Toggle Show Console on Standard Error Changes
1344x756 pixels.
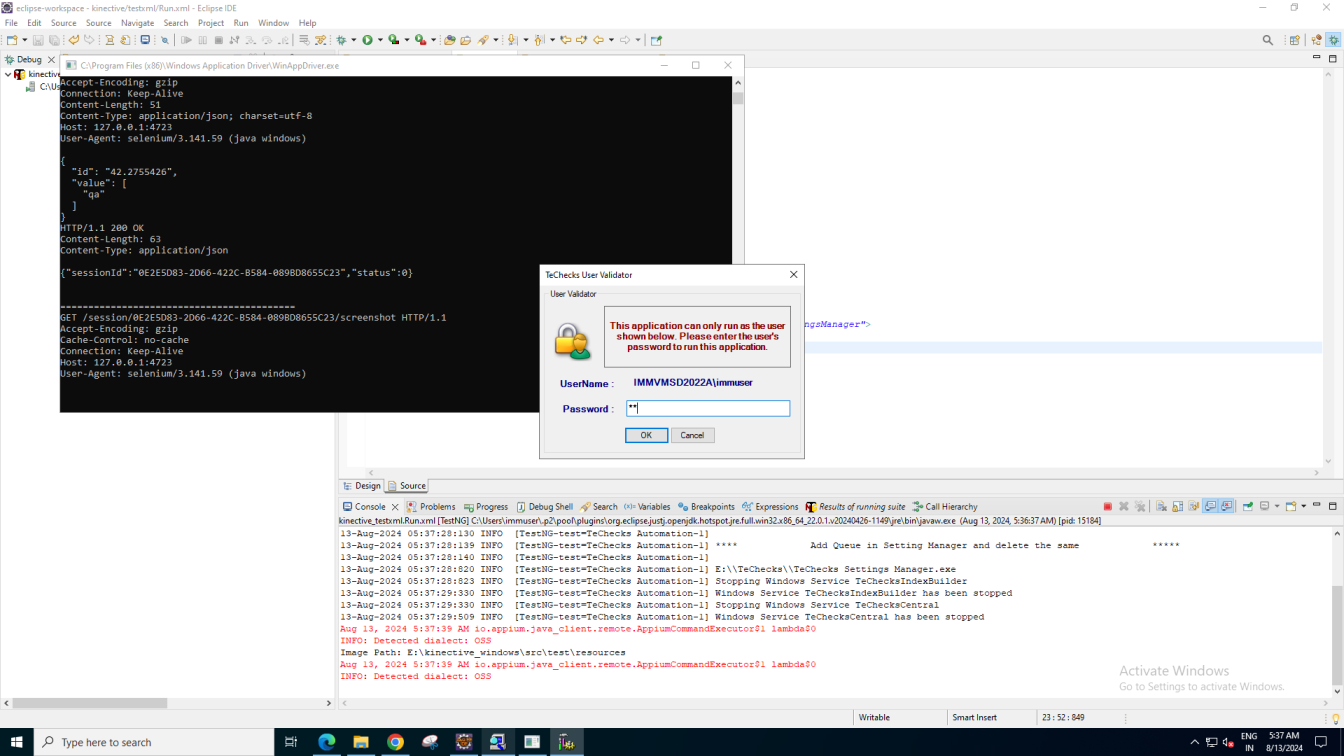tap(1227, 507)
